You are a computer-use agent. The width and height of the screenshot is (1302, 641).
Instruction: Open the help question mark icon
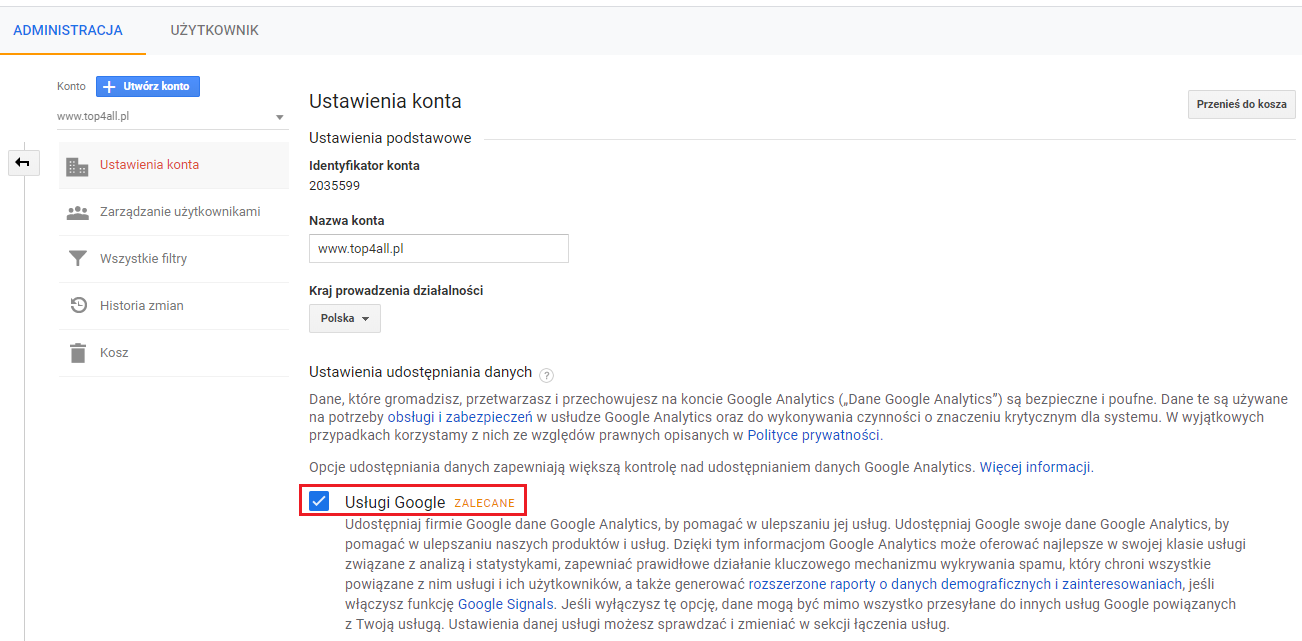click(546, 375)
